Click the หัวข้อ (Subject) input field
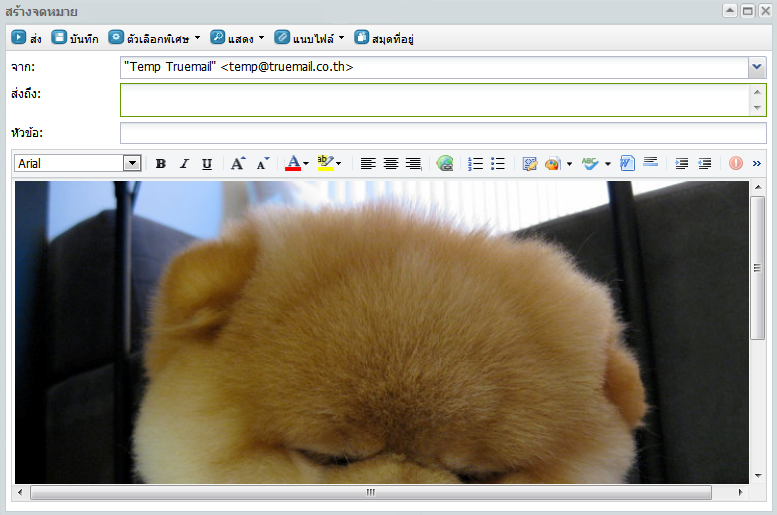This screenshot has height=515, width=777. pyautogui.click(x=443, y=133)
